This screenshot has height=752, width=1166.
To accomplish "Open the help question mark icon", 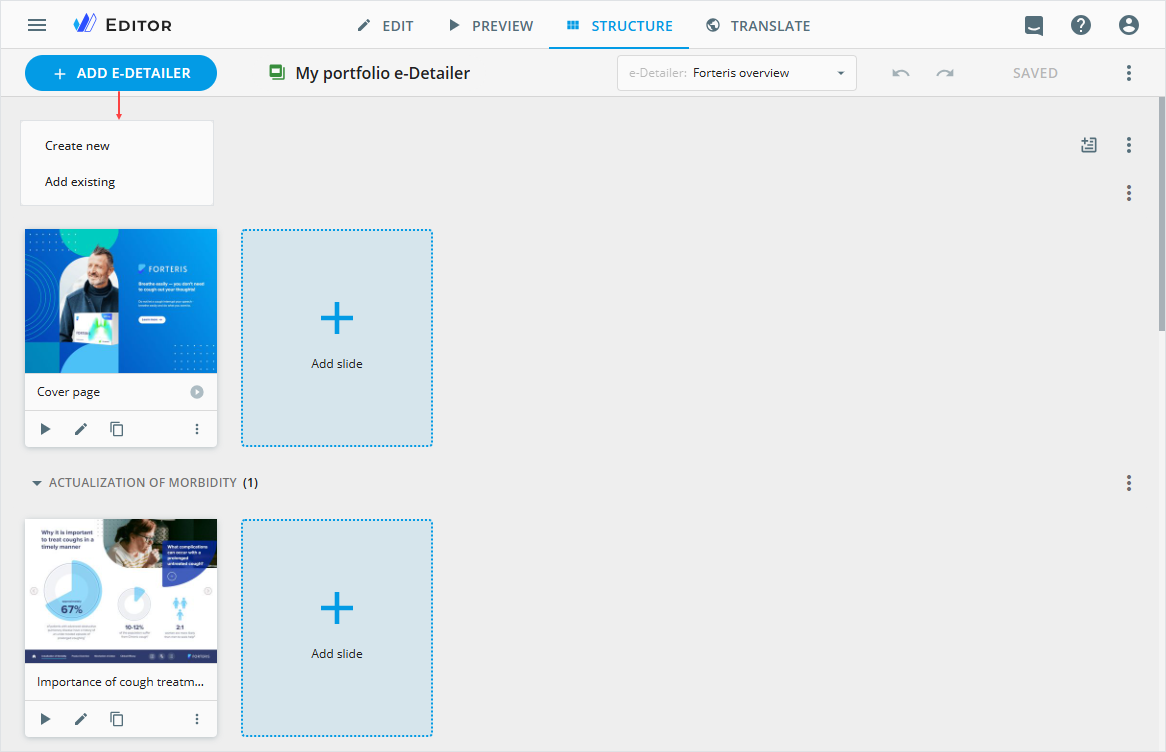I will [x=1081, y=26].
